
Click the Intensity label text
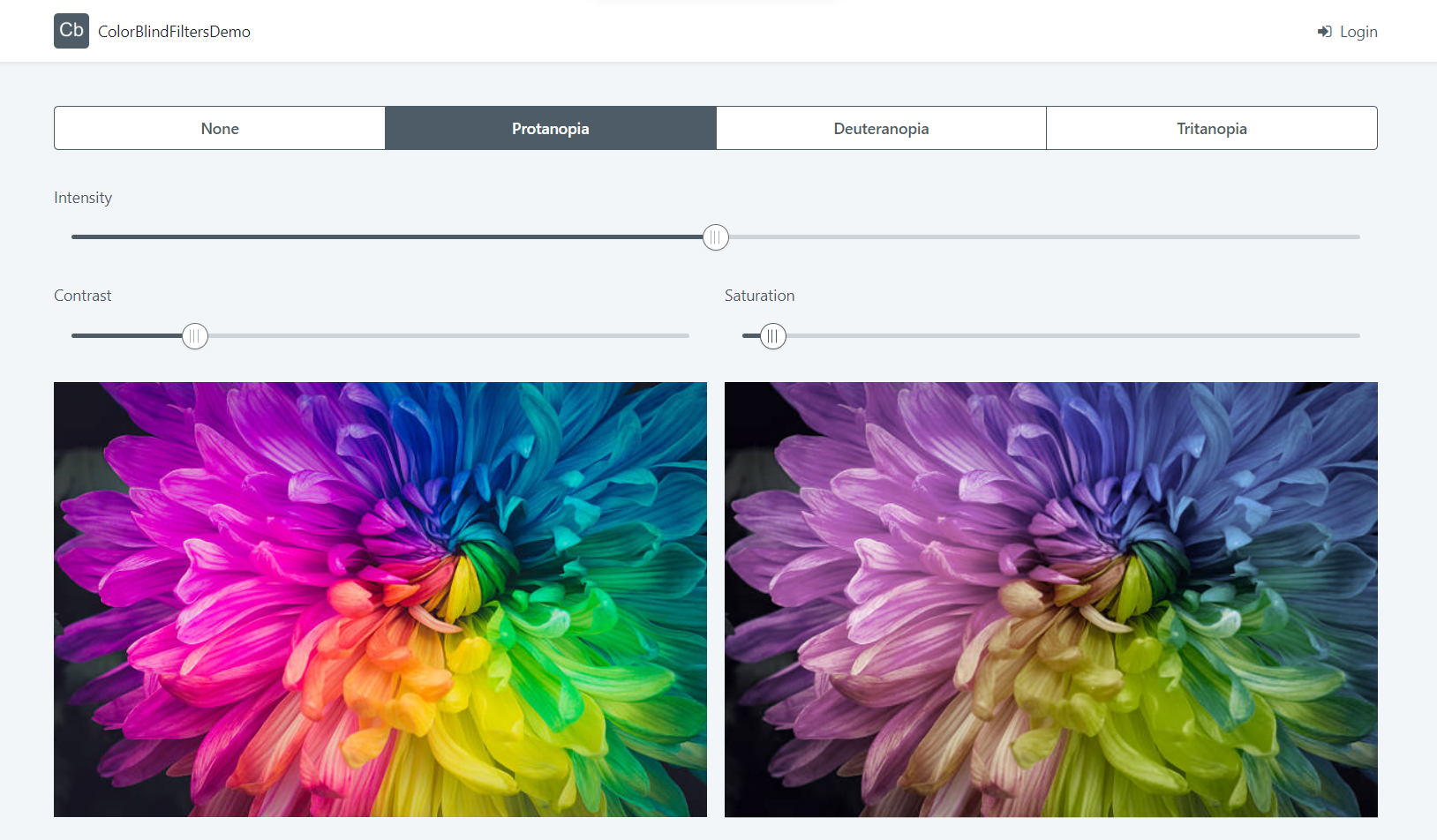pos(83,198)
